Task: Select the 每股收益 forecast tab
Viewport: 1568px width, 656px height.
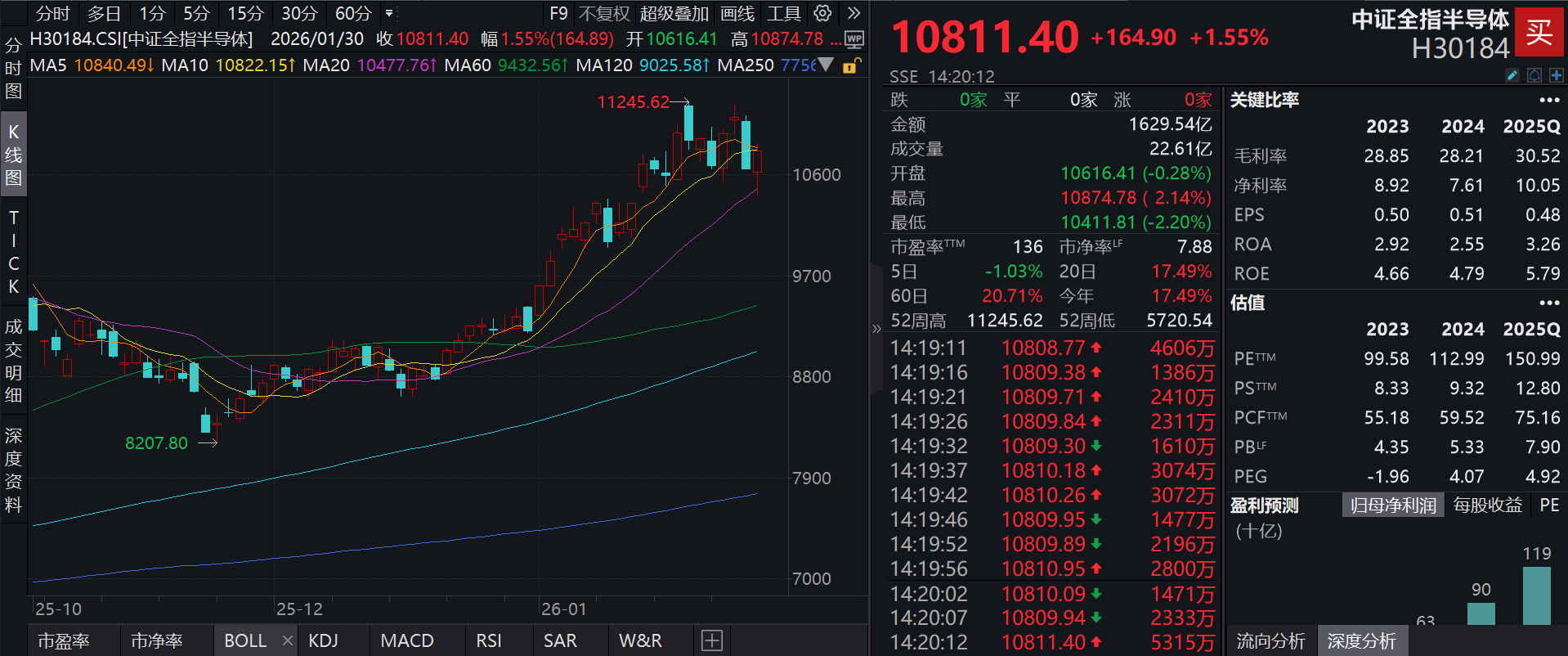Action: (1487, 505)
